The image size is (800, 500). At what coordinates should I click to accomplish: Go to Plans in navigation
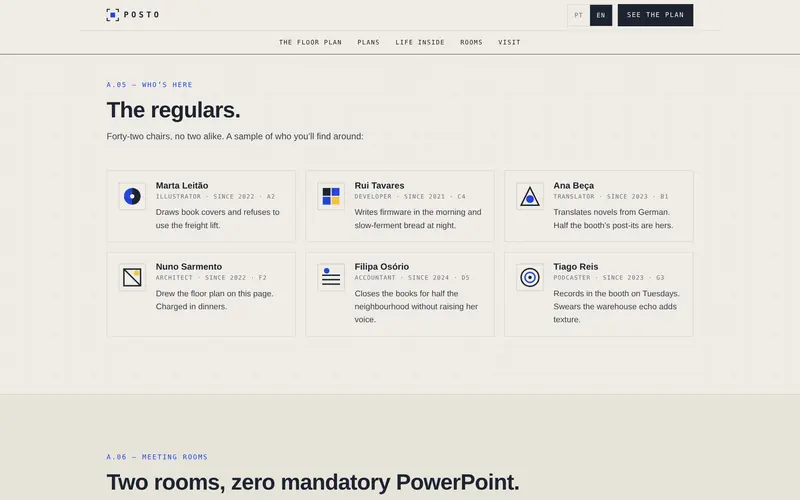368,42
